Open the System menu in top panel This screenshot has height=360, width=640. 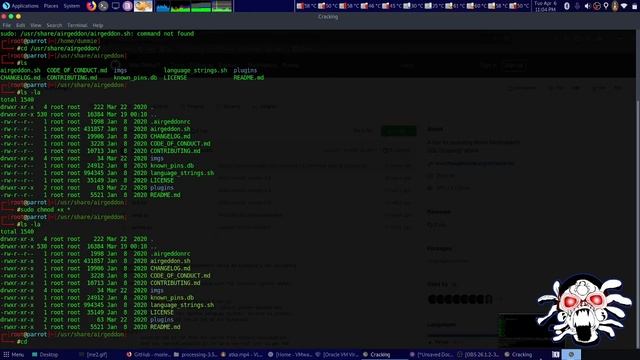pyautogui.click(x=71, y=6)
